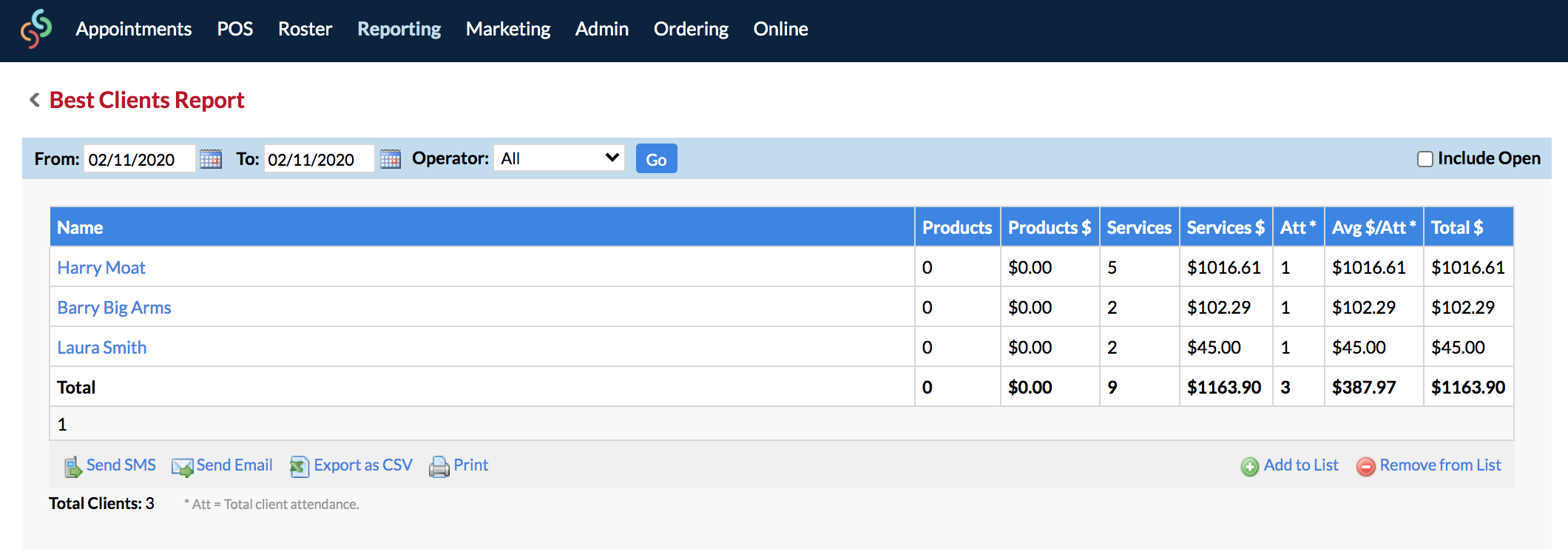Click the Total Clients: 3 text
Image resolution: width=1568 pixels, height=549 pixels.
pos(101,503)
